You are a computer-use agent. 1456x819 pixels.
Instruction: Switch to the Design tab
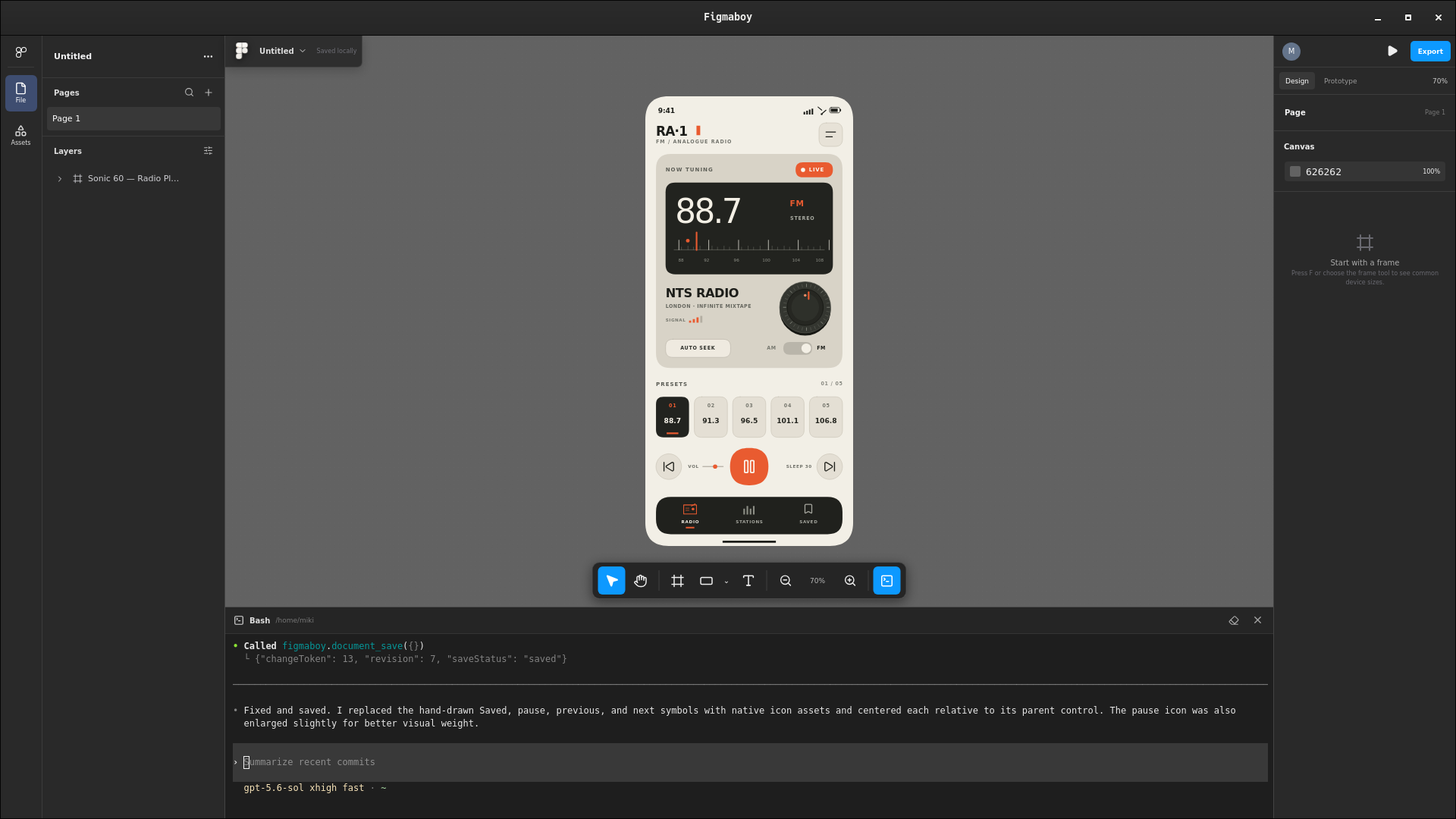[1296, 81]
